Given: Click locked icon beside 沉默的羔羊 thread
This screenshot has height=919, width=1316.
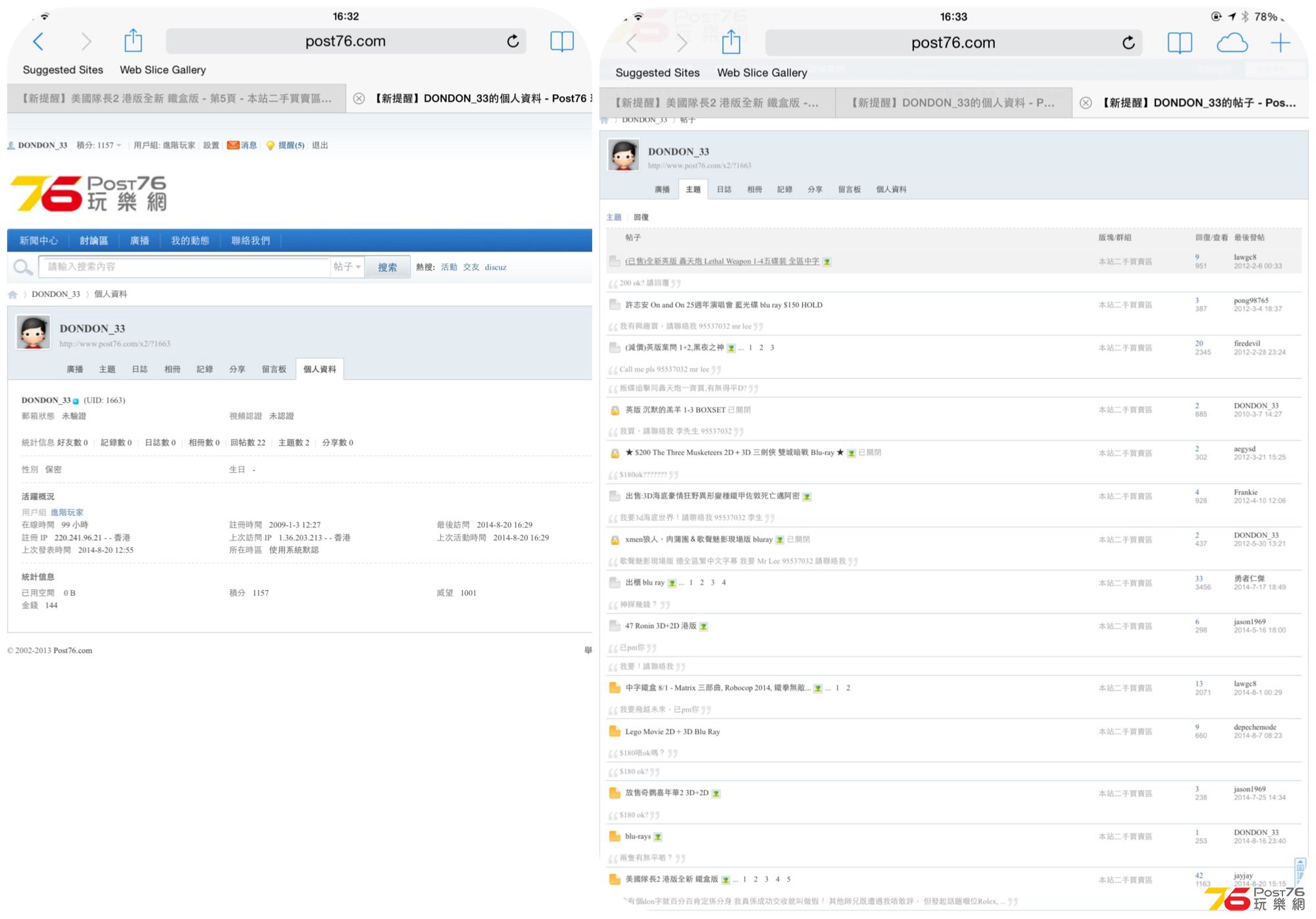Looking at the screenshot, I should 615,410.
